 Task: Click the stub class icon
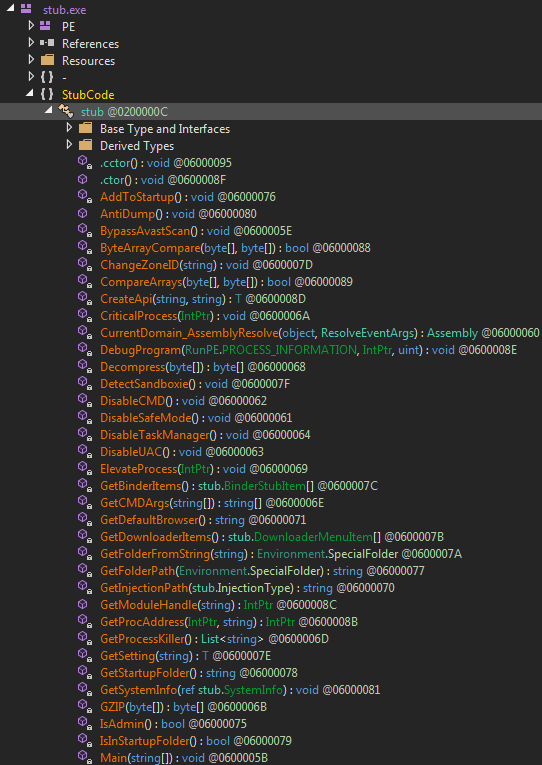(65, 112)
